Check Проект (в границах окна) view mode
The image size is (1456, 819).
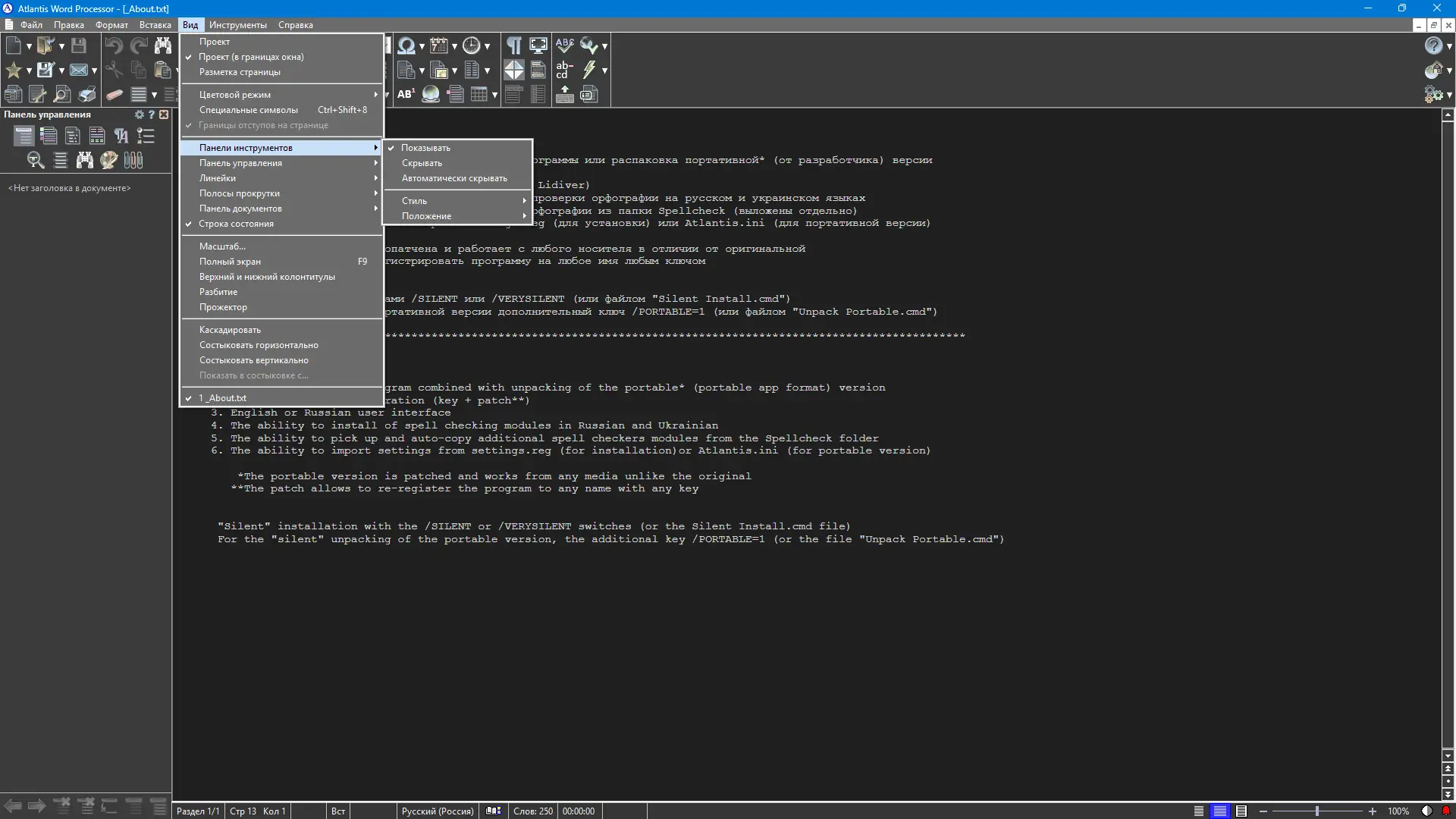(x=251, y=57)
